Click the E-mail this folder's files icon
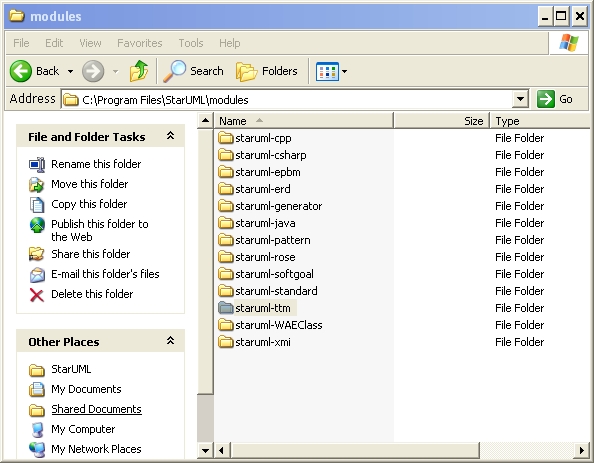 pyautogui.click(x=37, y=275)
